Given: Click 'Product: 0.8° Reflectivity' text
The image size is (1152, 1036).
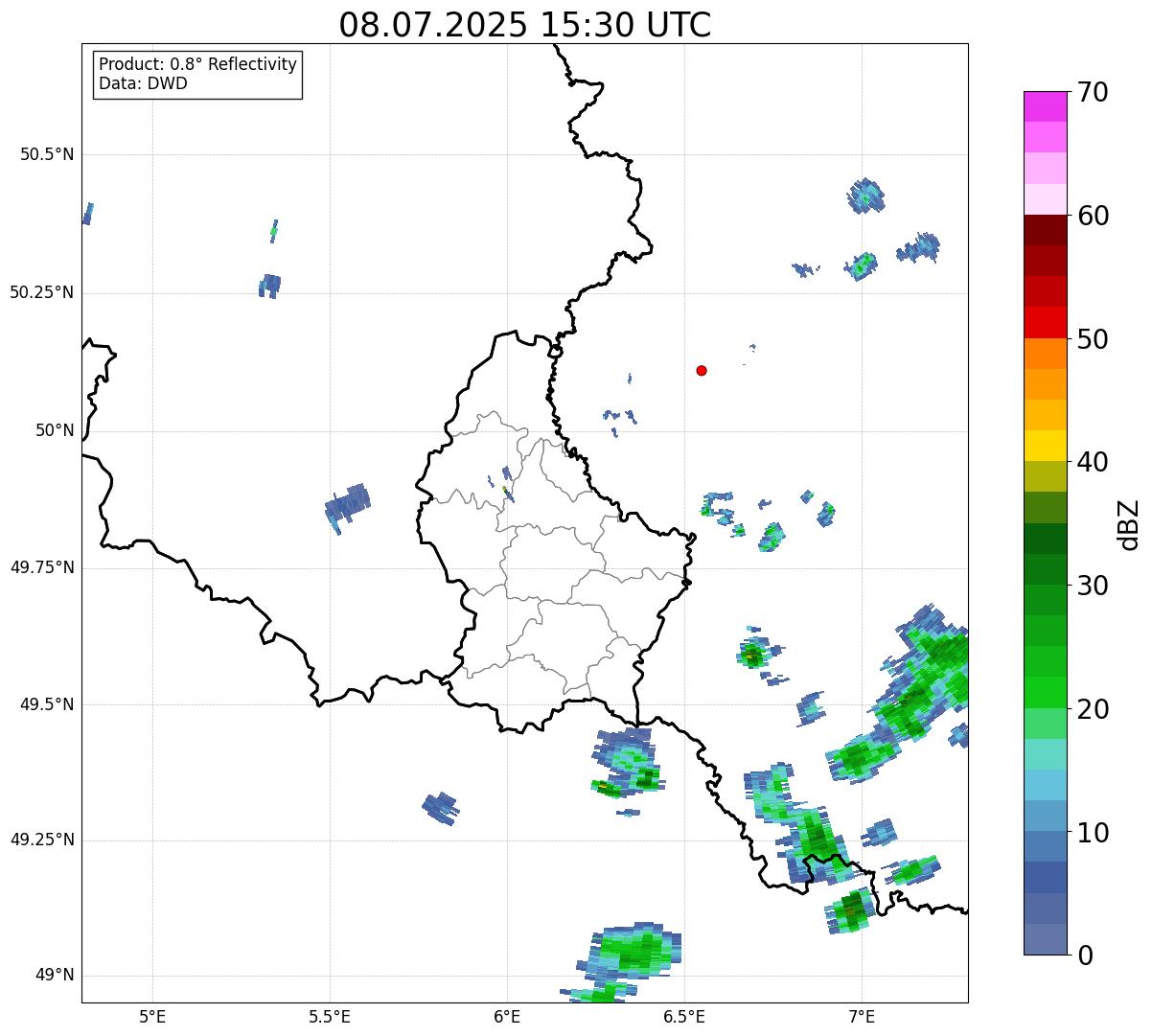Looking at the screenshot, I should (198, 64).
